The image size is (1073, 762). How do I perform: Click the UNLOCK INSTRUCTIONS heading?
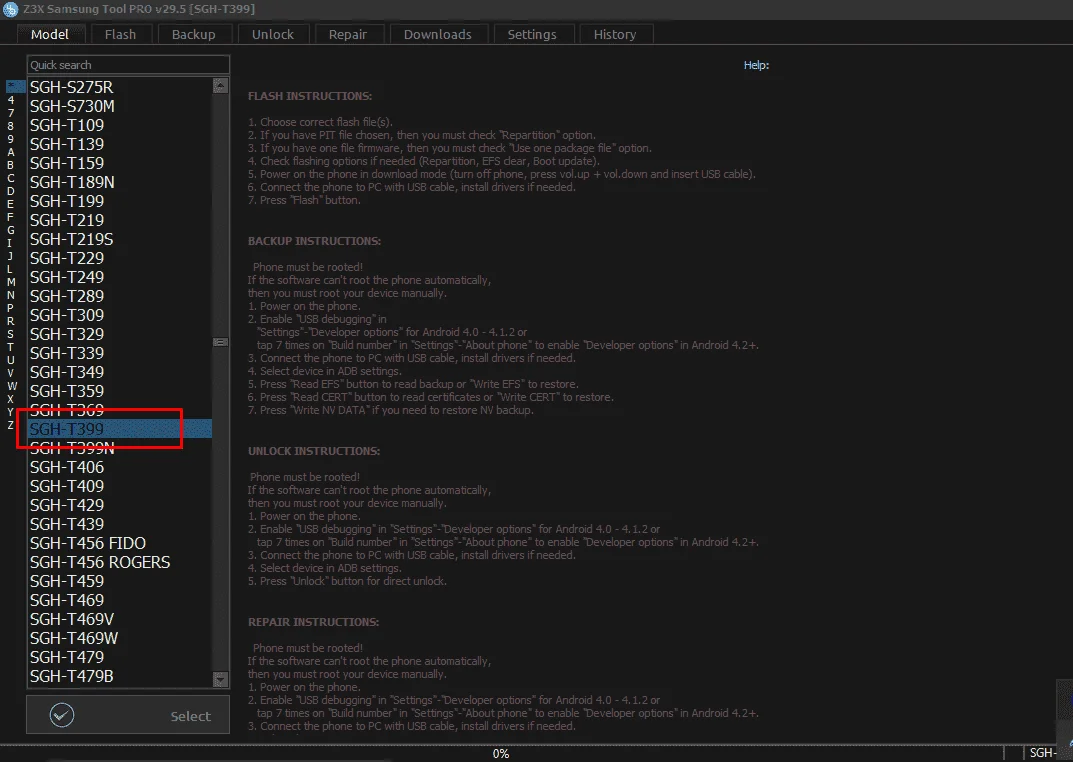pyautogui.click(x=314, y=451)
